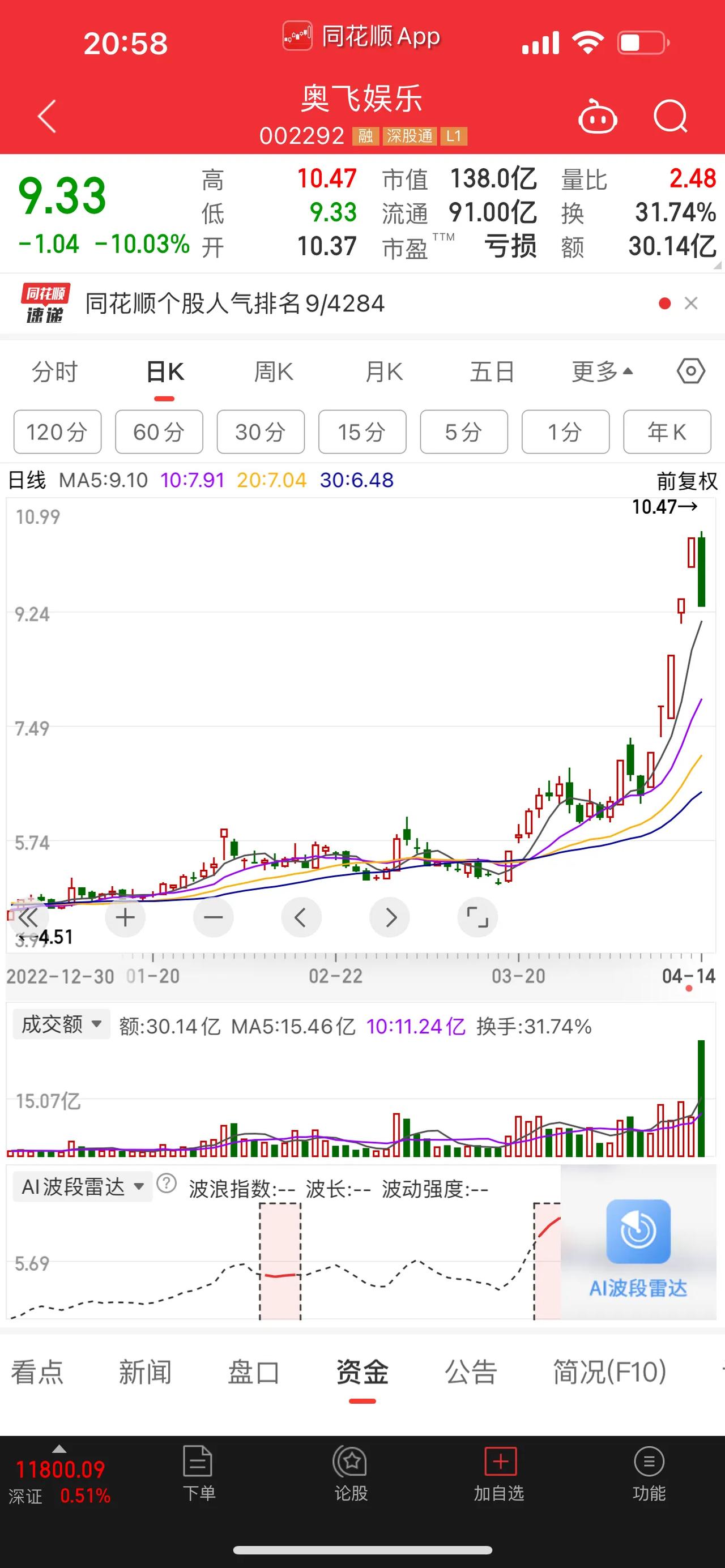Image resolution: width=725 pixels, height=1568 pixels.
Task: Open 看点 section tab
Action: pos(37,1373)
